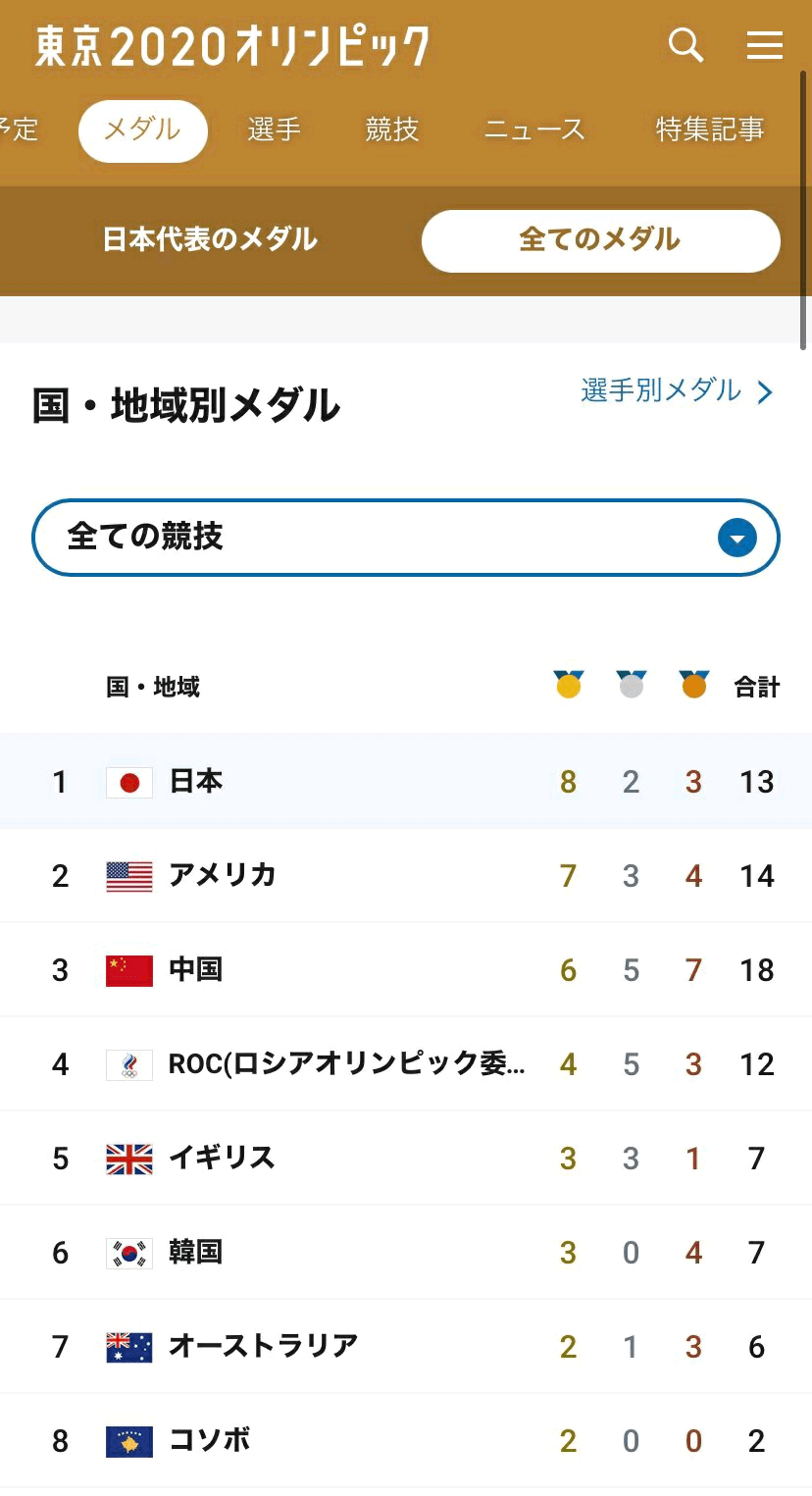Switch to the 選手 tab
Viewport: 812px width, 1496px height.
[274, 129]
